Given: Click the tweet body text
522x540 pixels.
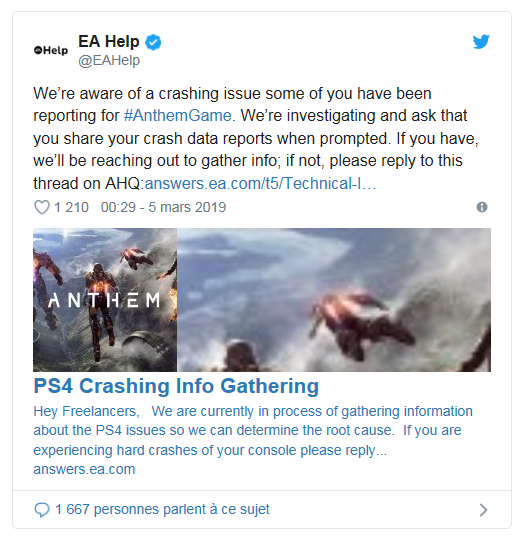Looking at the screenshot, I should (x=257, y=138).
